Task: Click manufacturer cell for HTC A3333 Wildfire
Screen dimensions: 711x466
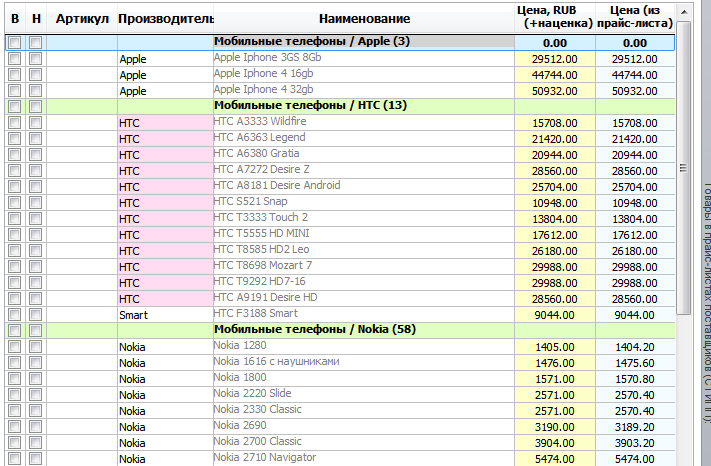Action: pos(166,123)
